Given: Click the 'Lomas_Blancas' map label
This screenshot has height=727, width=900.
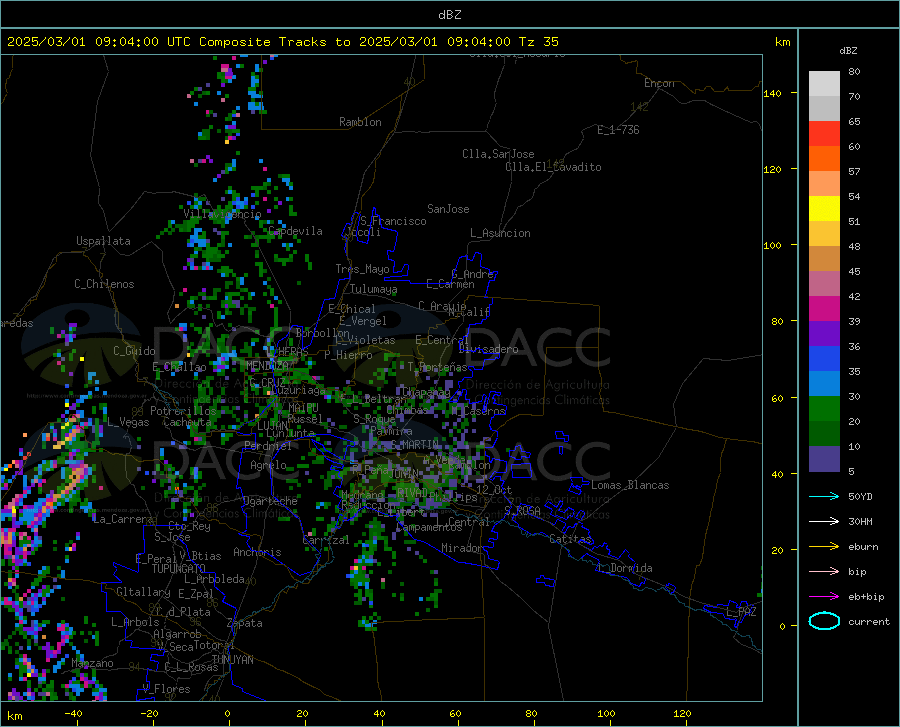Looking at the screenshot, I should [630, 485].
